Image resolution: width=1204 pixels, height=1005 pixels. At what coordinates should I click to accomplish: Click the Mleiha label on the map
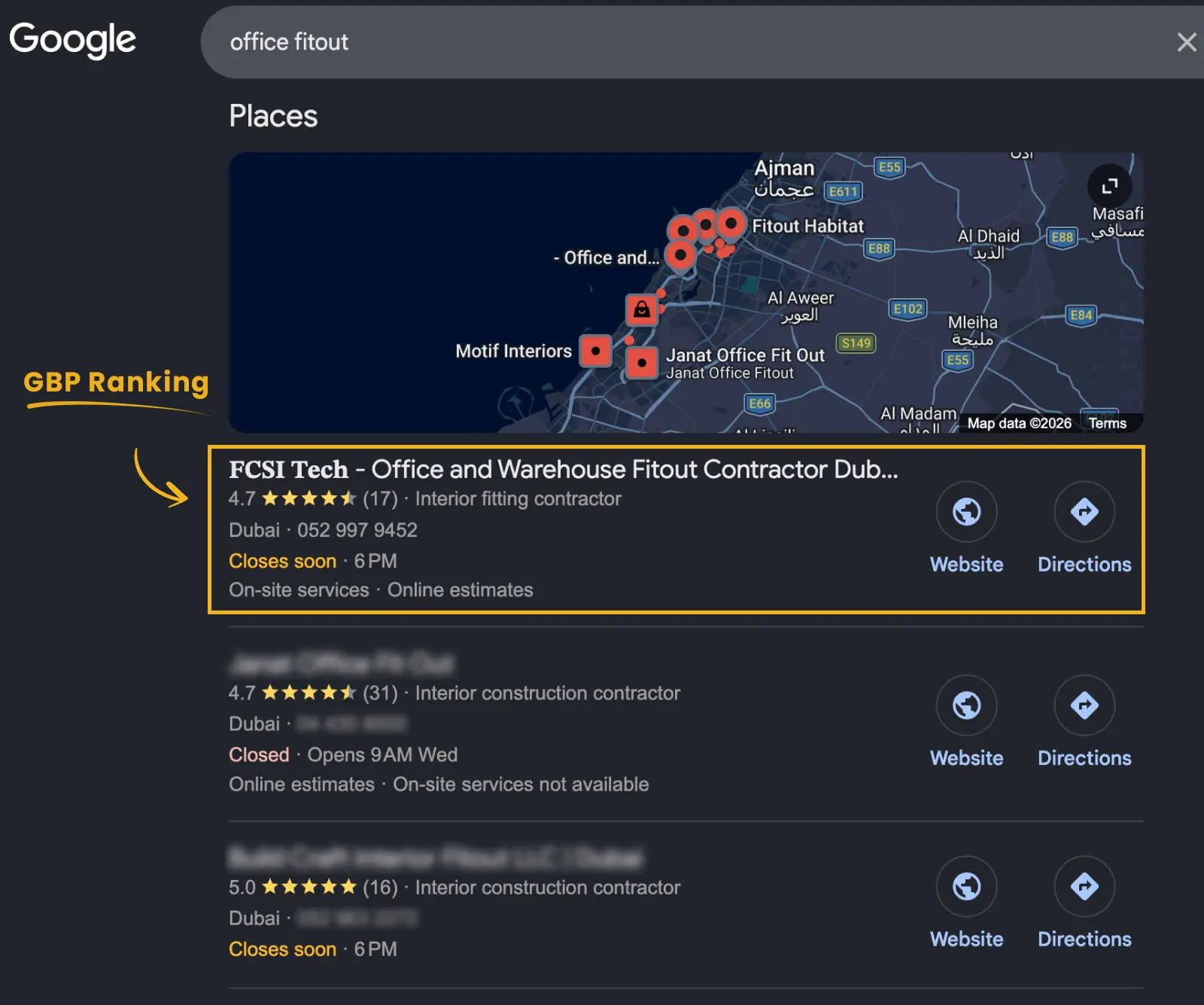972,330
